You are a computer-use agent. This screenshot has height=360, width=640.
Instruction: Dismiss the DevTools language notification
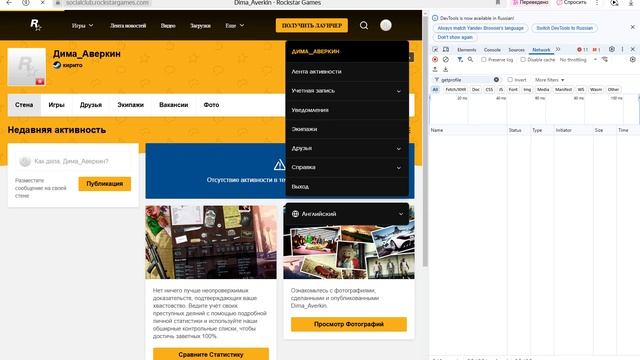(633, 27)
